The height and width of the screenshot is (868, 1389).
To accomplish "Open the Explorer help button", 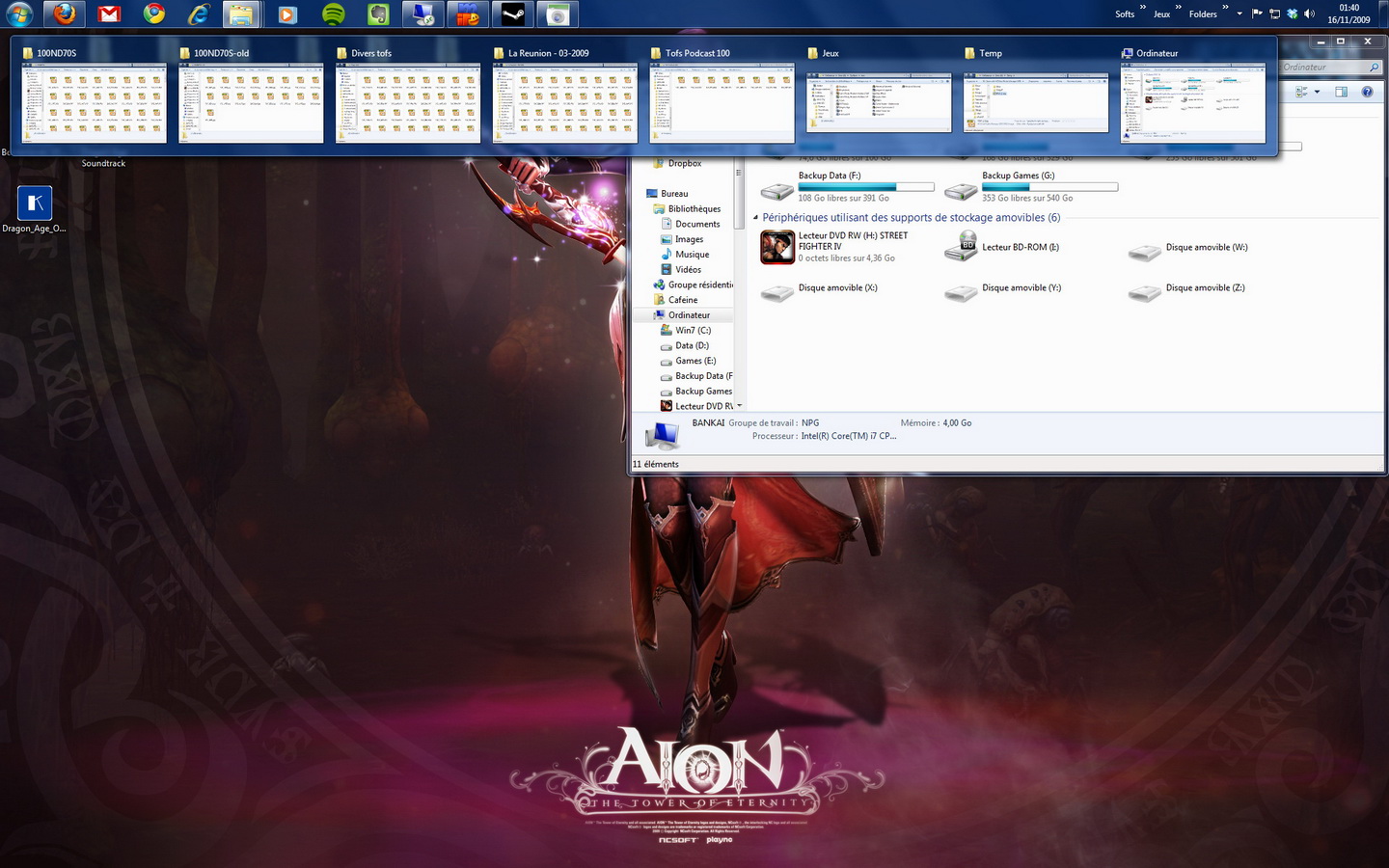I will pyautogui.click(x=1367, y=92).
